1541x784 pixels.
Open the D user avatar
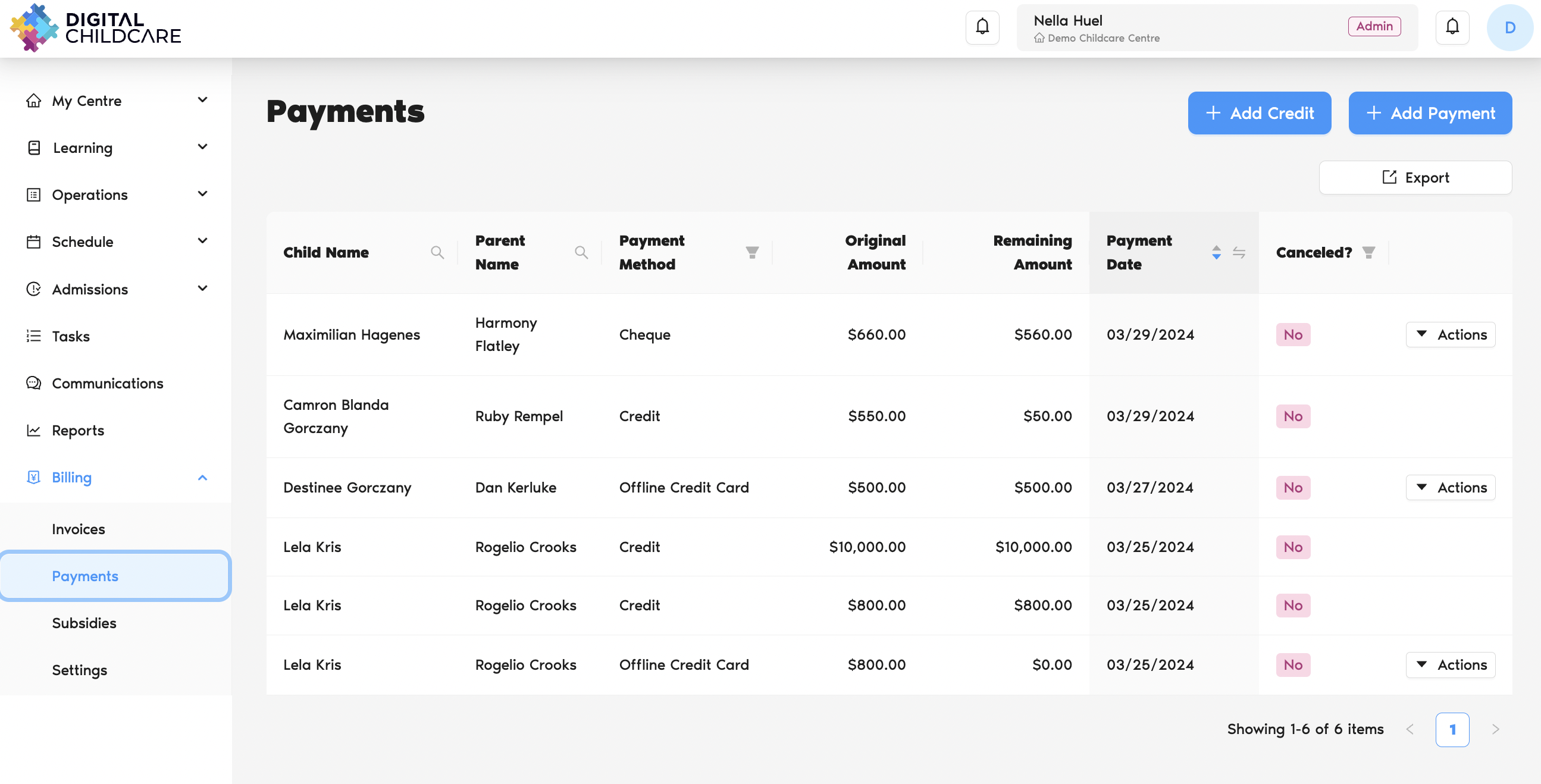pyautogui.click(x=1509, y=27)
